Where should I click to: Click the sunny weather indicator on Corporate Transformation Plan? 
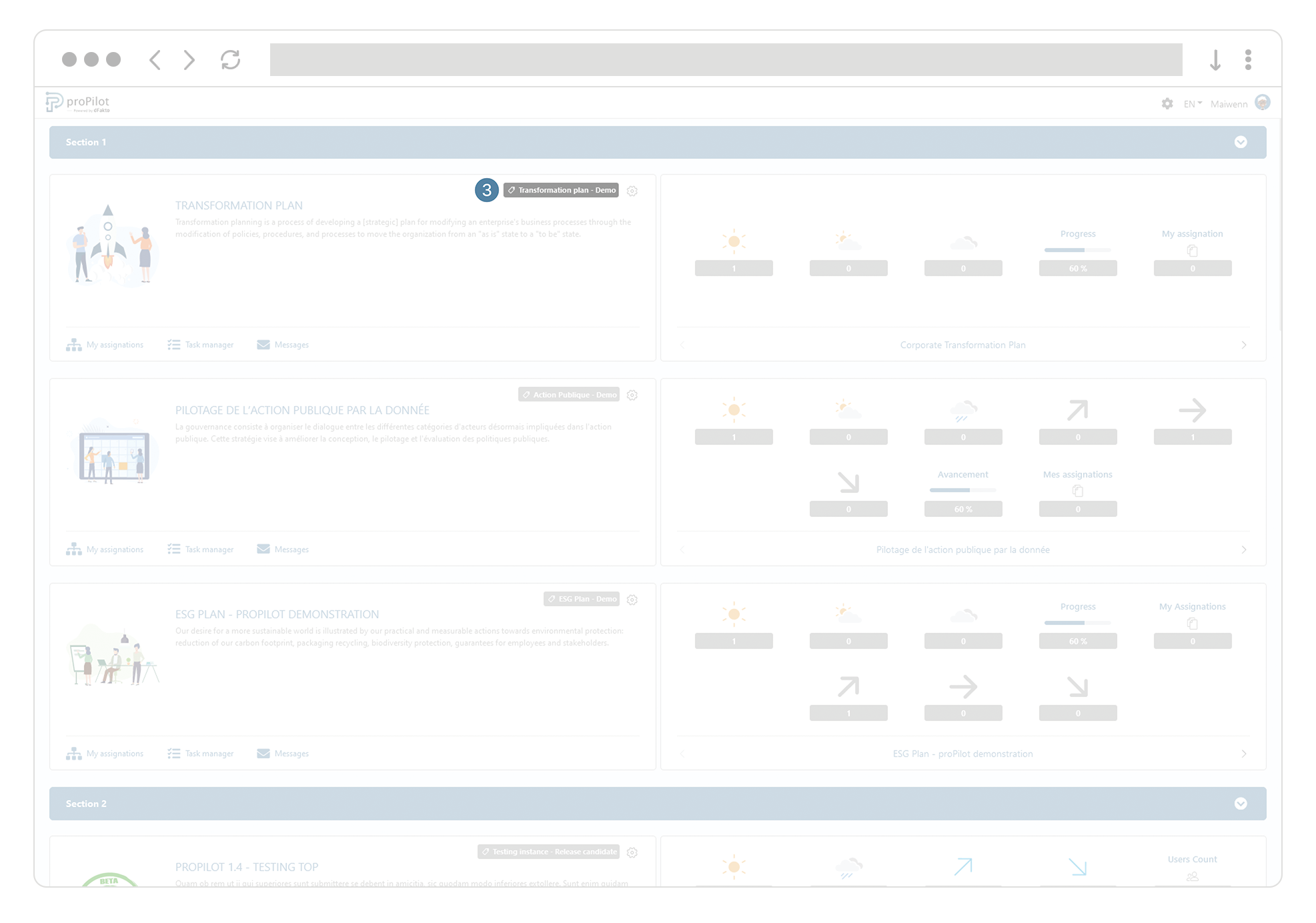[x=734, y=241]
